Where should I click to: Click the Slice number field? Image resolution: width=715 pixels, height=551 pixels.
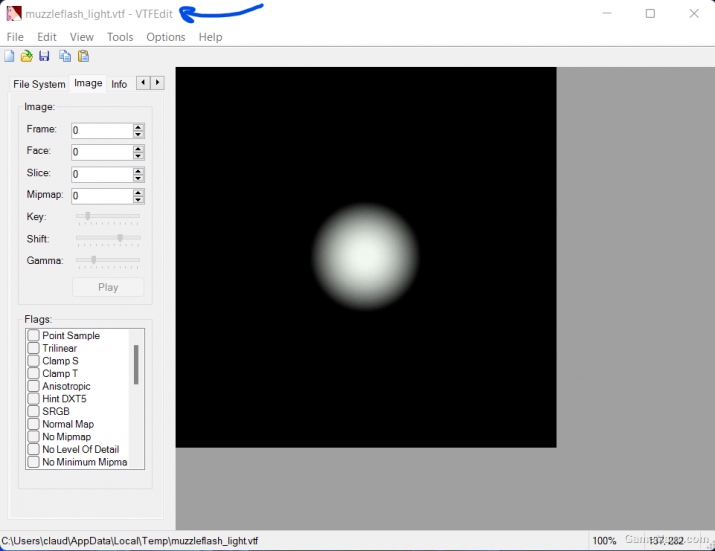pyautogui.click(x=102, y=174)
